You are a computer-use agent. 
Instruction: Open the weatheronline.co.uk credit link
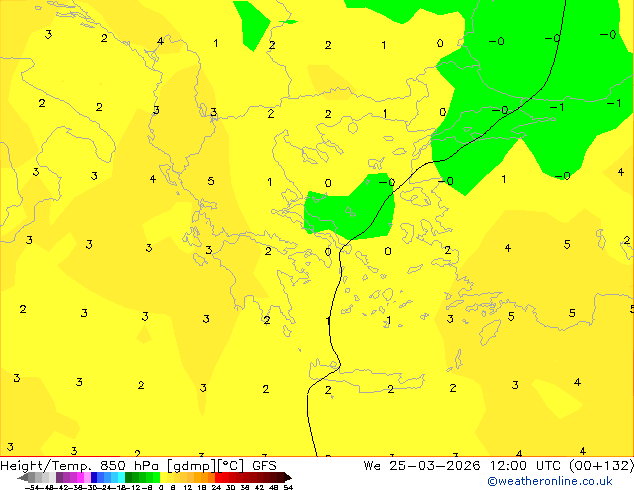[550, 481]
